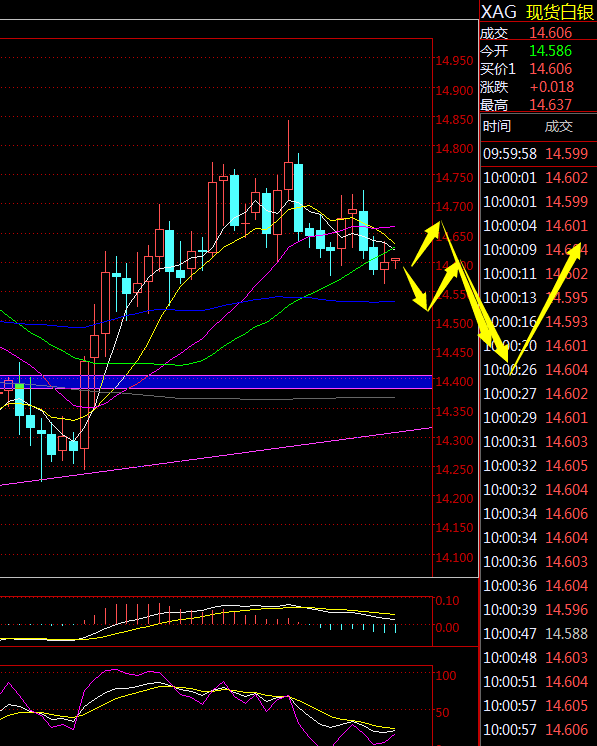Screen dimensions: 597x746
Task: Click the XAG symbol code in header
Action: (498, 12)
